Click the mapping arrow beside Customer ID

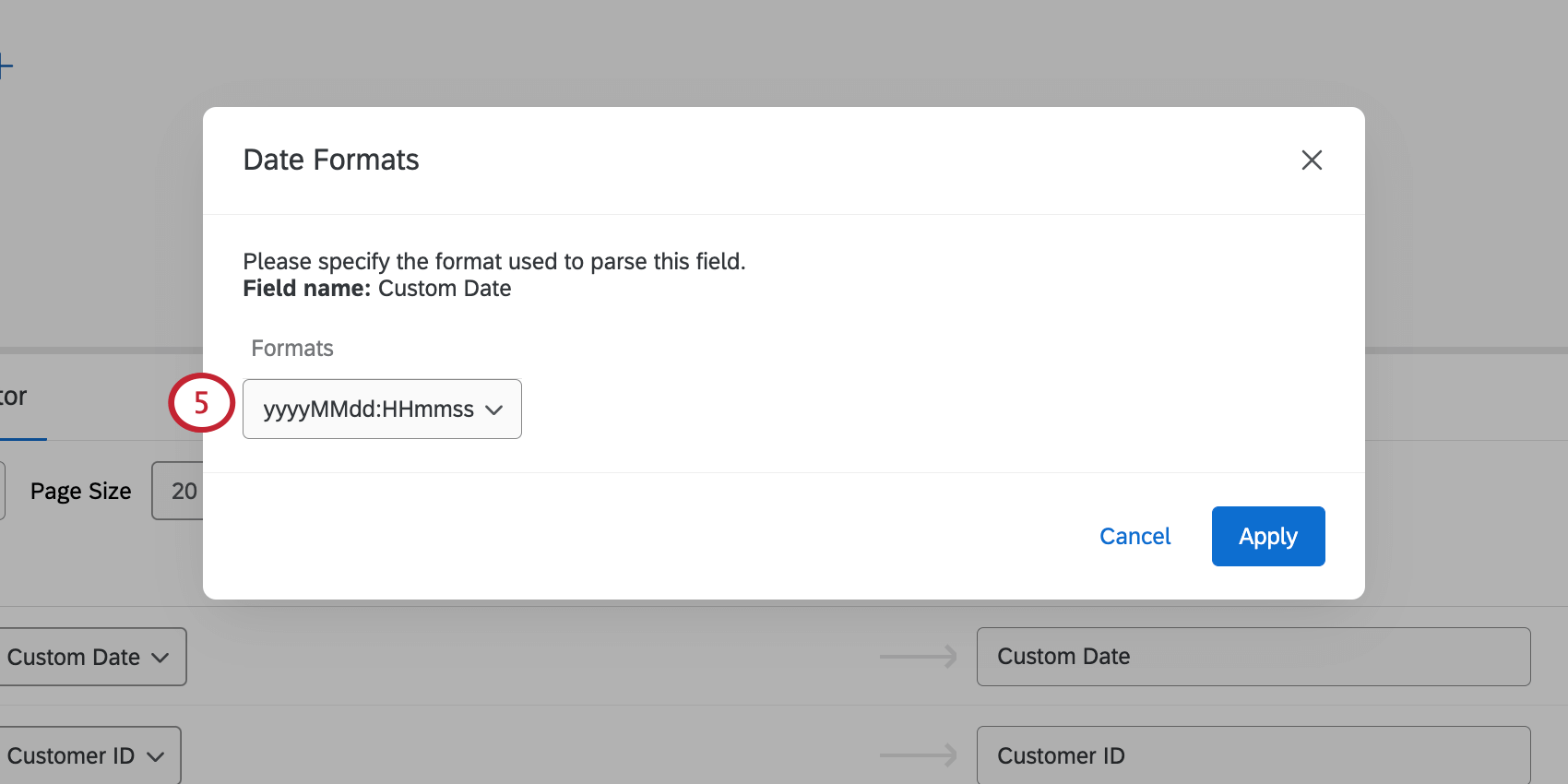pos(918,755)
